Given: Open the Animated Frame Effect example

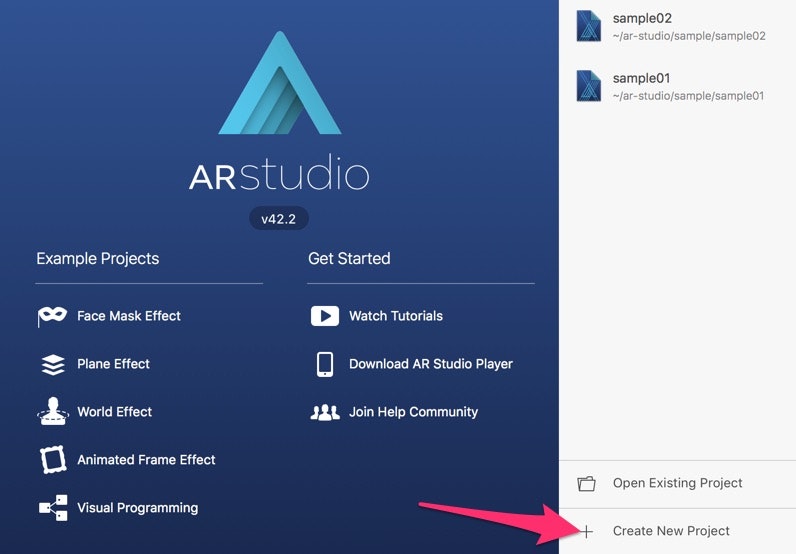Looking at the screenshot, I should [x=146, y=460].
